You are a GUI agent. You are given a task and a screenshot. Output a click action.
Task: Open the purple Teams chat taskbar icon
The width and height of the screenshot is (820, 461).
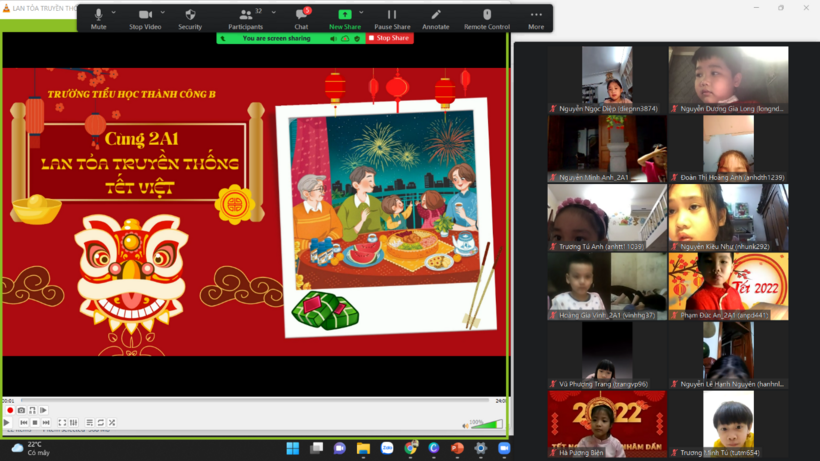click(340, 448)
